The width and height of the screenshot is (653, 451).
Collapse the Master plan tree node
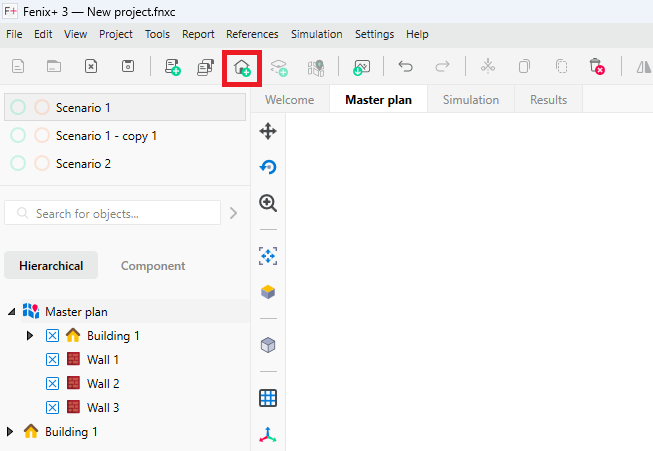(x=11, y=312)
